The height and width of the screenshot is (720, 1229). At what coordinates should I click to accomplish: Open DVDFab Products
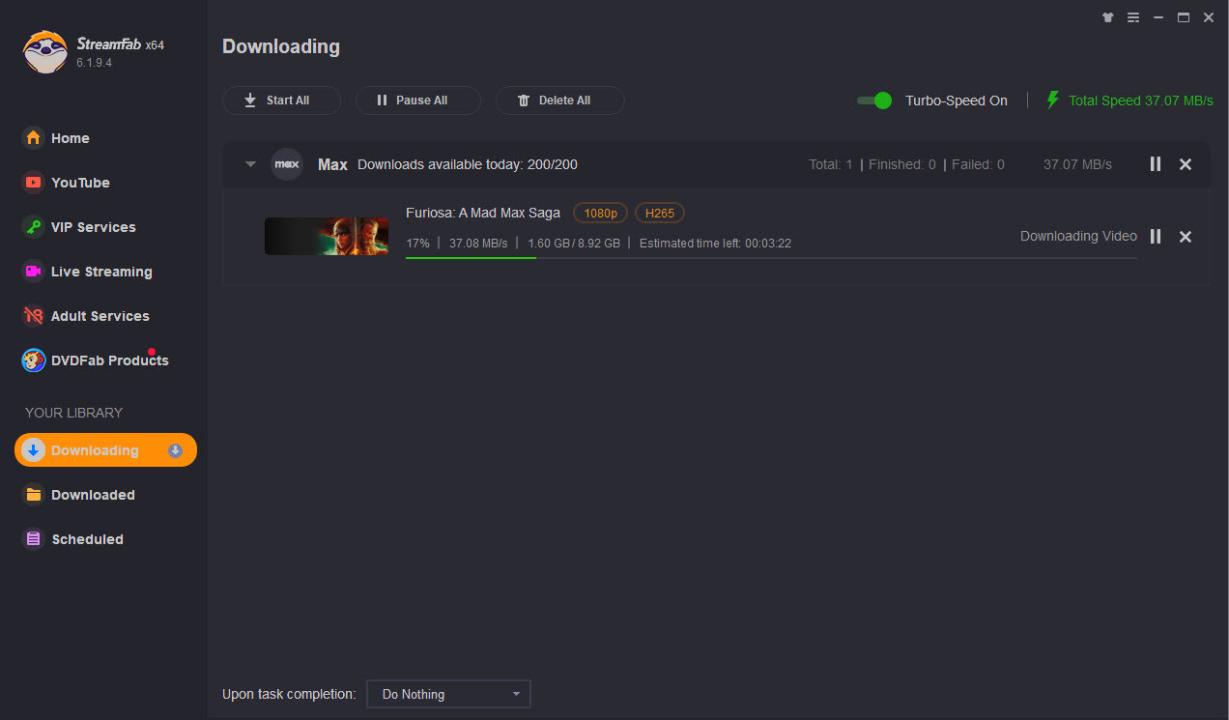(x=96, y=360)
